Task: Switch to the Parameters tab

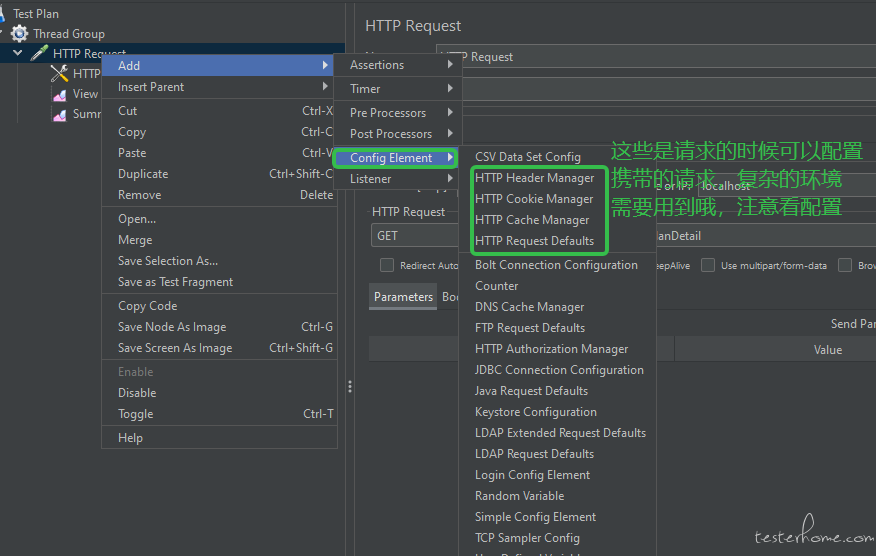Action: coord(403,297)
